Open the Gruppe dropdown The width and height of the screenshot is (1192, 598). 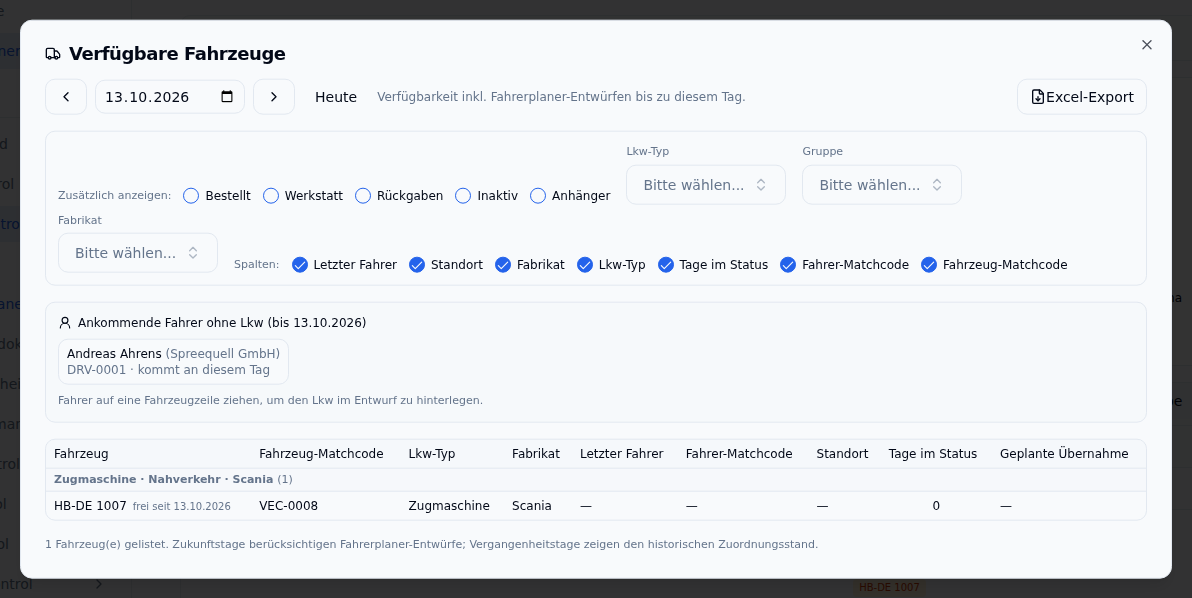[x=882, y=185]
